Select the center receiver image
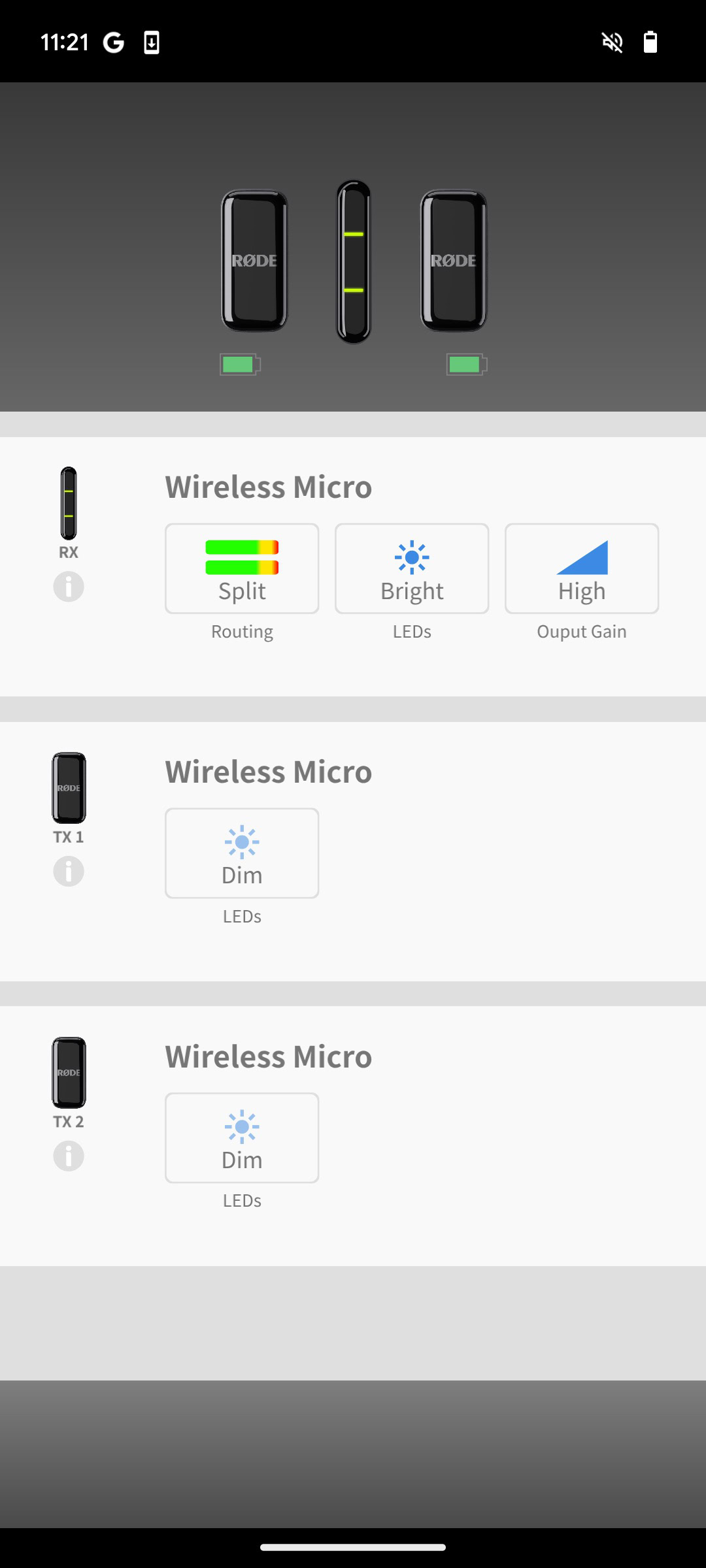706x1568 pixels. click(354, 261)
